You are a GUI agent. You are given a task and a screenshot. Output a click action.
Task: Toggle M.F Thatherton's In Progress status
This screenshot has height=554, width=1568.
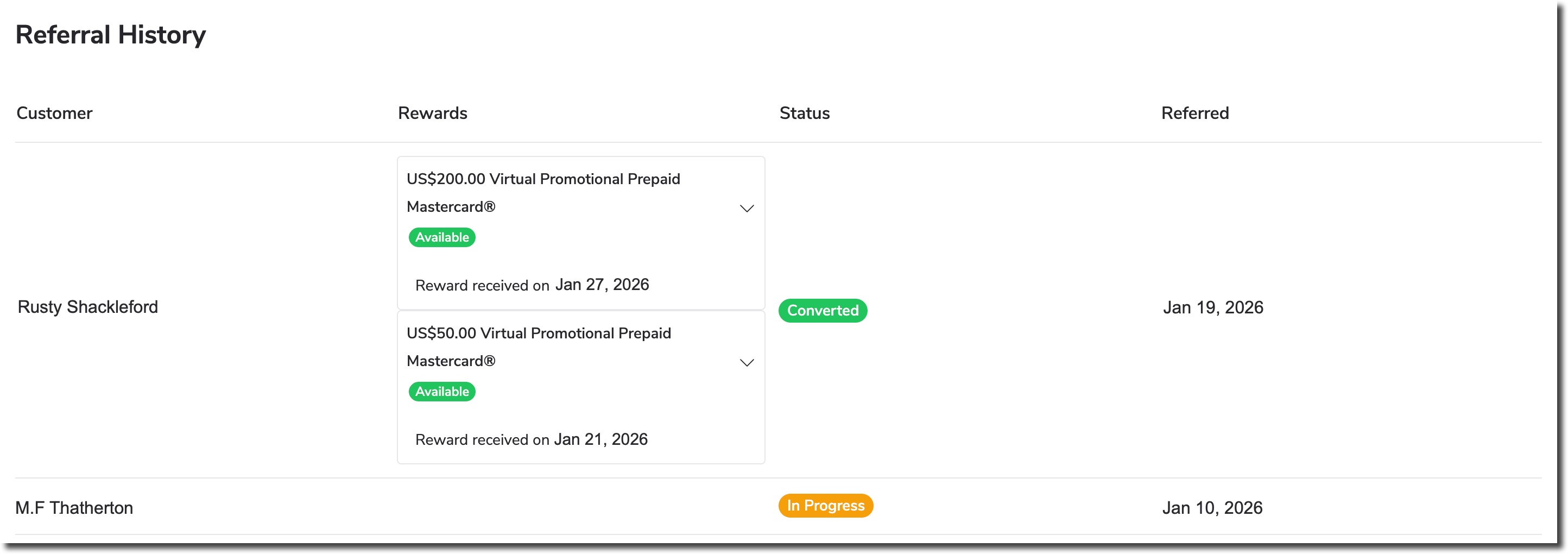[x=825, y=505]
